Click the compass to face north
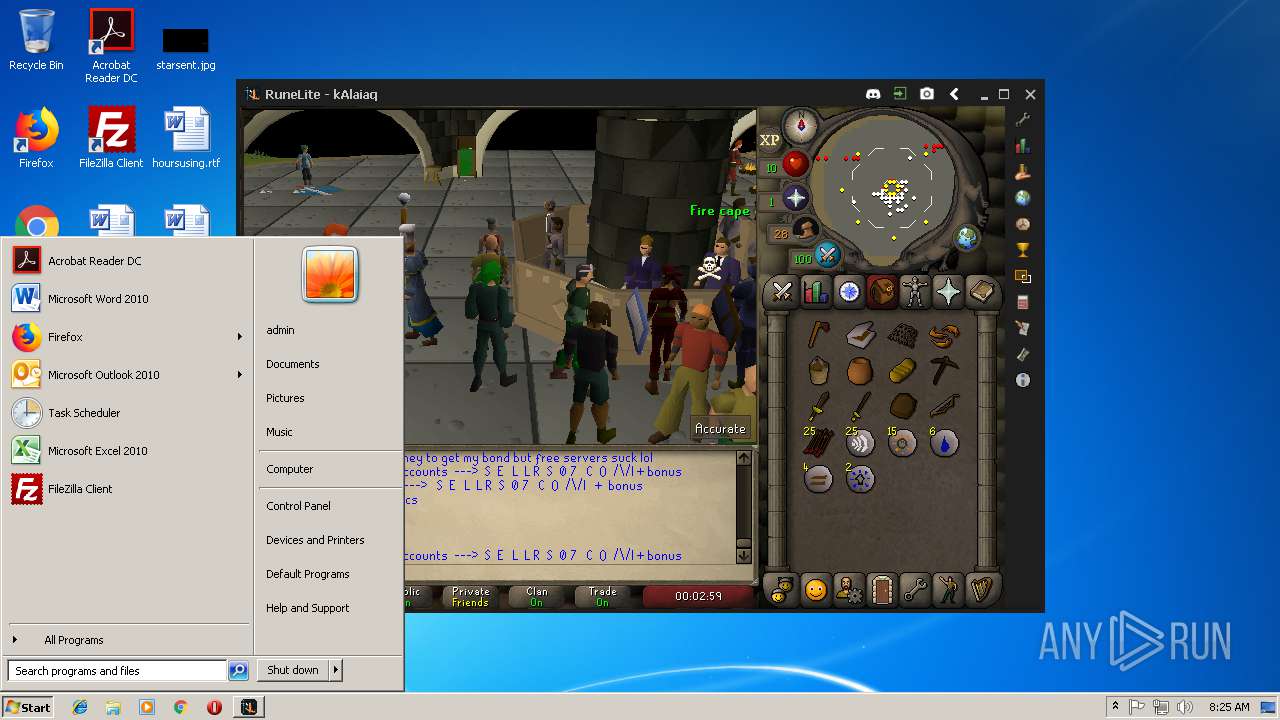 [x=799, y=126]
